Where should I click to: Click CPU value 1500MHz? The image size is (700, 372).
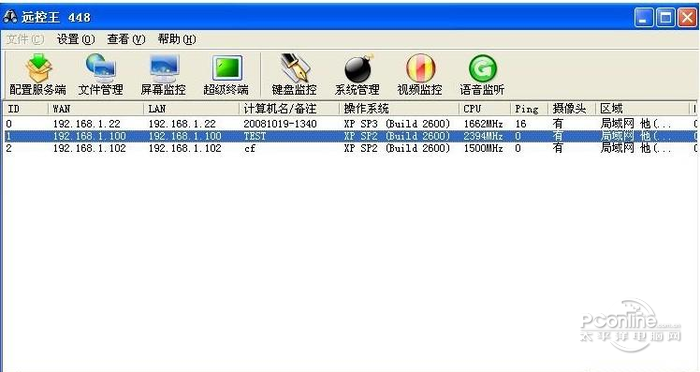click(x=483, y=148)
